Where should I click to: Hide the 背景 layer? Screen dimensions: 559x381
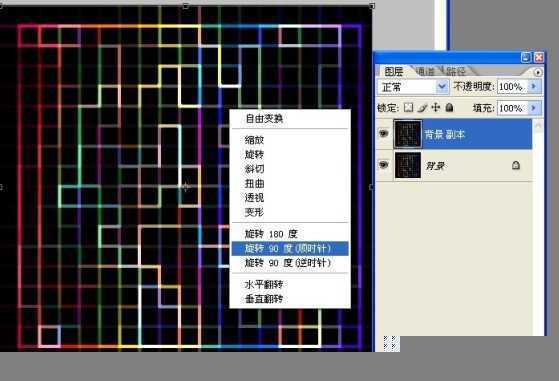[384, 165]
